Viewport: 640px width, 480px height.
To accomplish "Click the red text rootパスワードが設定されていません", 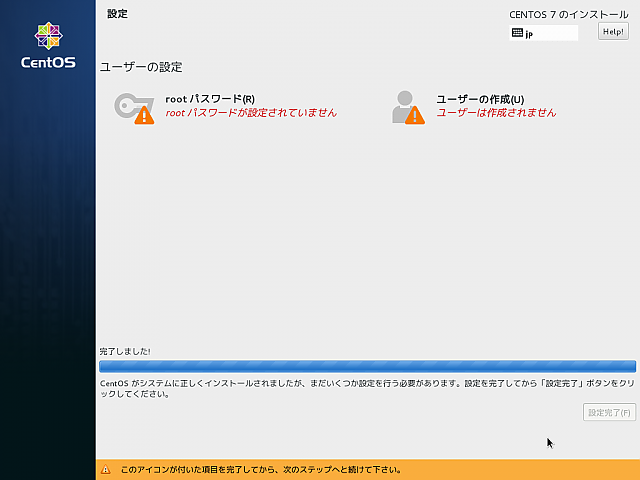I will pyautogui.click(x=251, y=113).
